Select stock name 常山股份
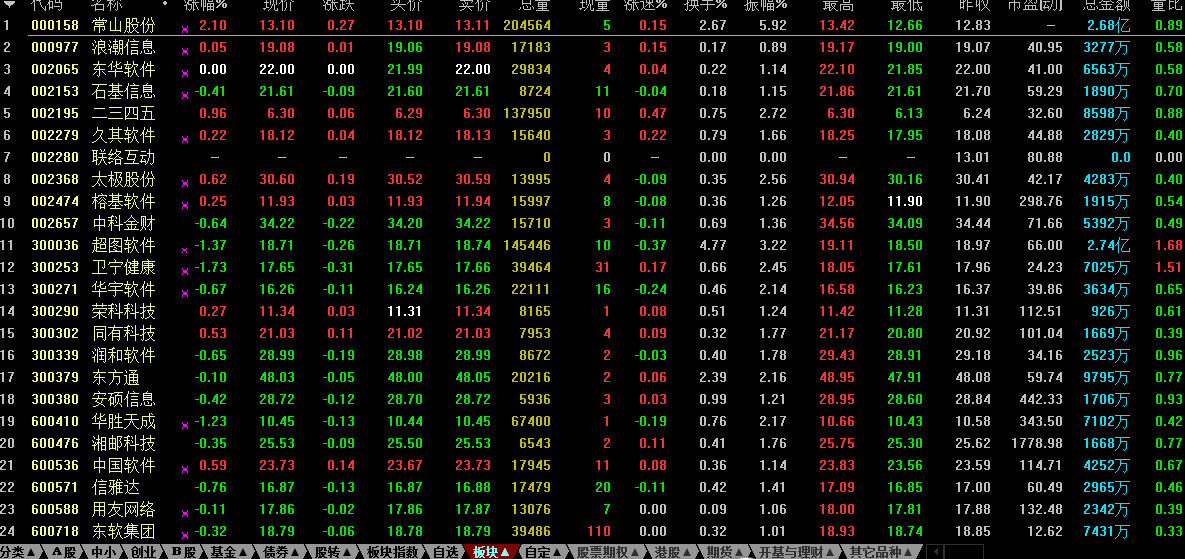Viewport: 1185px width, 559px height. tap(123, 26)
